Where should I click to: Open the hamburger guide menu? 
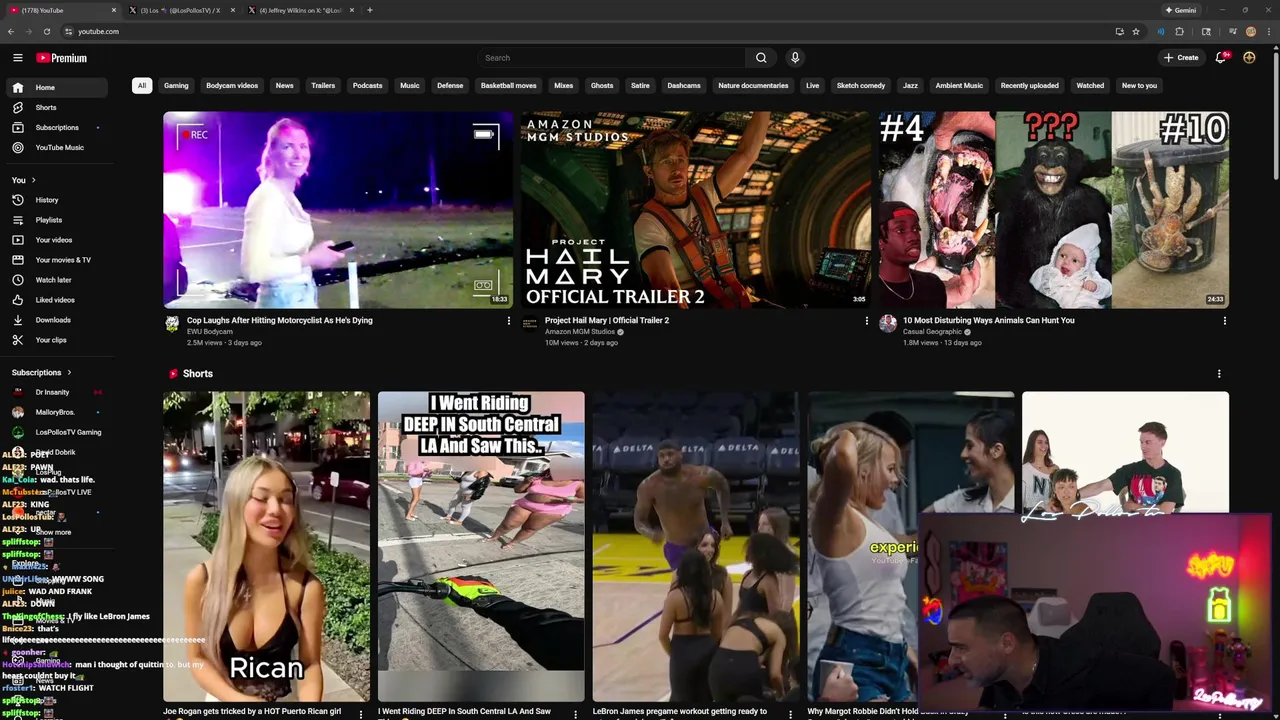pyautogui.click(x=17, y=58)
